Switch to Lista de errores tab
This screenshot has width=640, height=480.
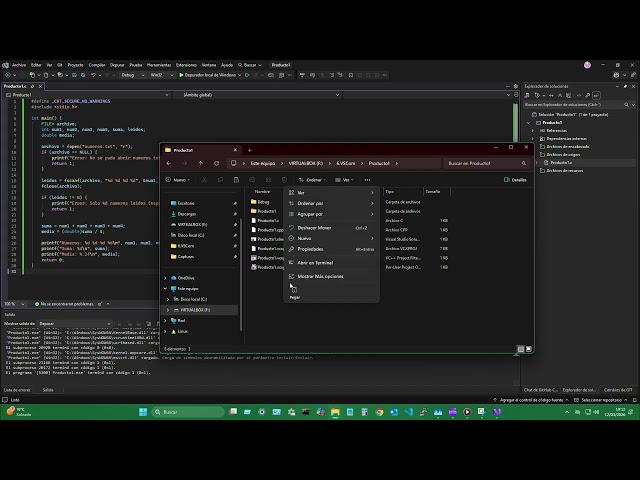17,390
